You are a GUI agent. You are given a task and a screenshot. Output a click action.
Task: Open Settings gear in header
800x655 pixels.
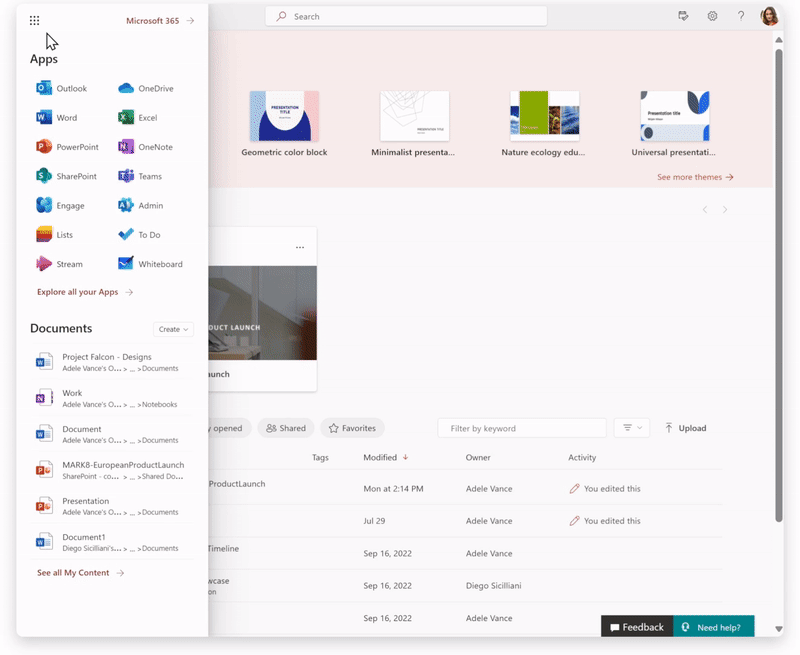(712, 16)
